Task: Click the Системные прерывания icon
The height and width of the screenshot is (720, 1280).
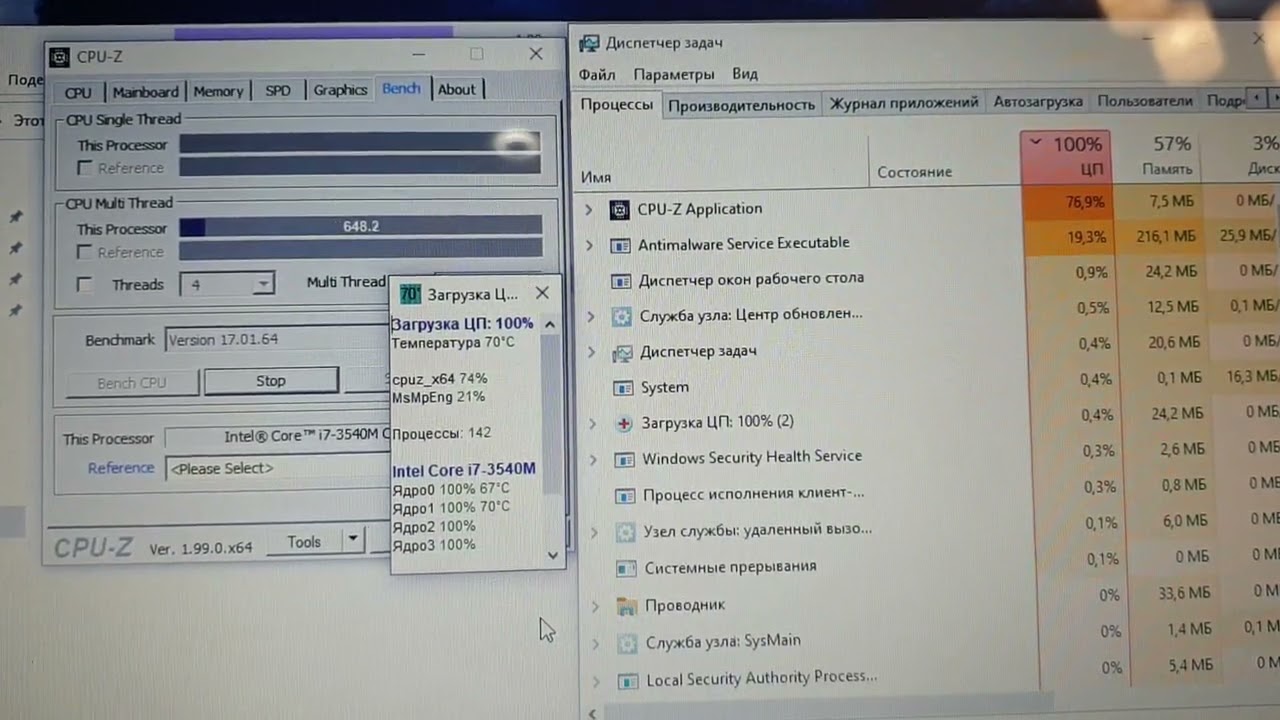Action: coord(626,568)
